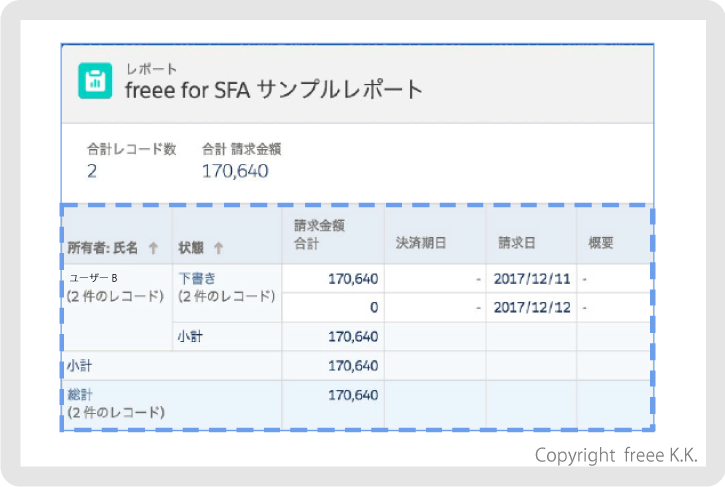Image resolution: width=725 pixels, height=487 pixels.
Task: Click the 総計 grand total label
Action: coord(80,395)
